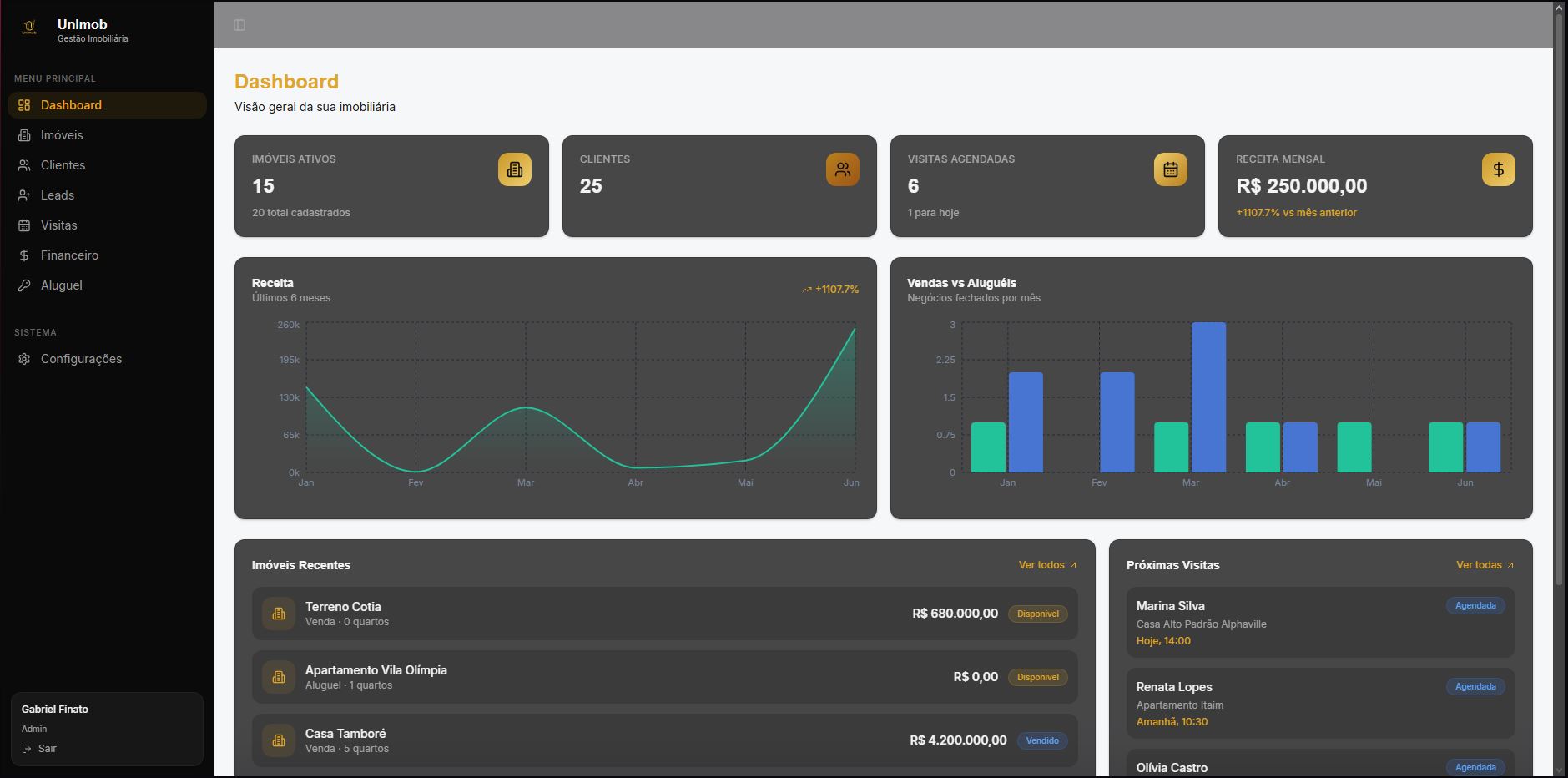1568x778 pixels.
Task: Click the Sair logout button
Action: point(39,749)
